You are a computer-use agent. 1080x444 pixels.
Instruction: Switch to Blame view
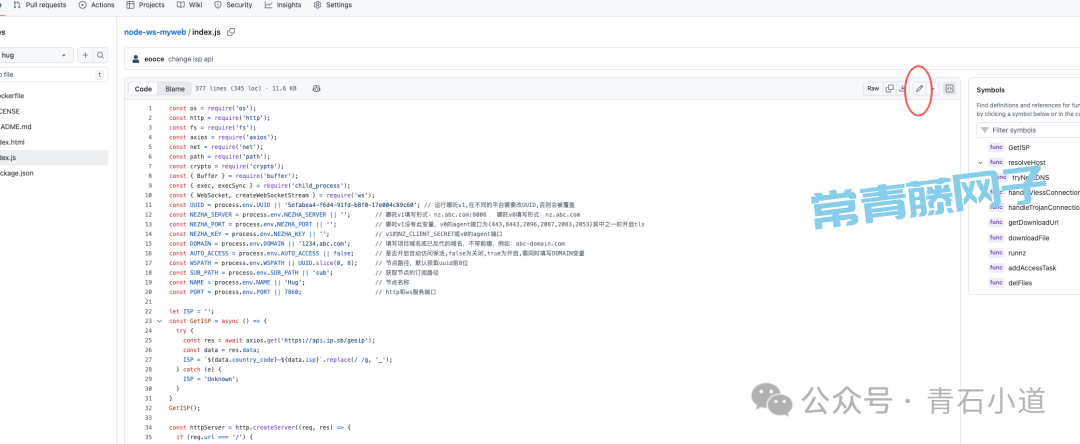175,89
